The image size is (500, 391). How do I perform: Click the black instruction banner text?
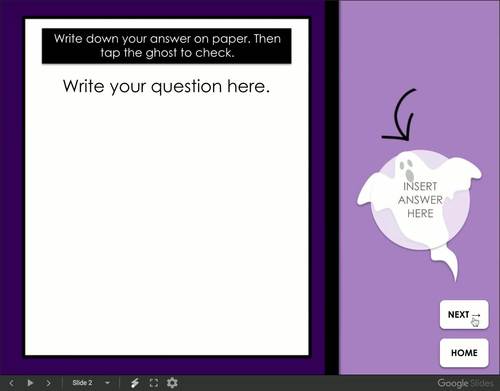(x=167, y=46)
